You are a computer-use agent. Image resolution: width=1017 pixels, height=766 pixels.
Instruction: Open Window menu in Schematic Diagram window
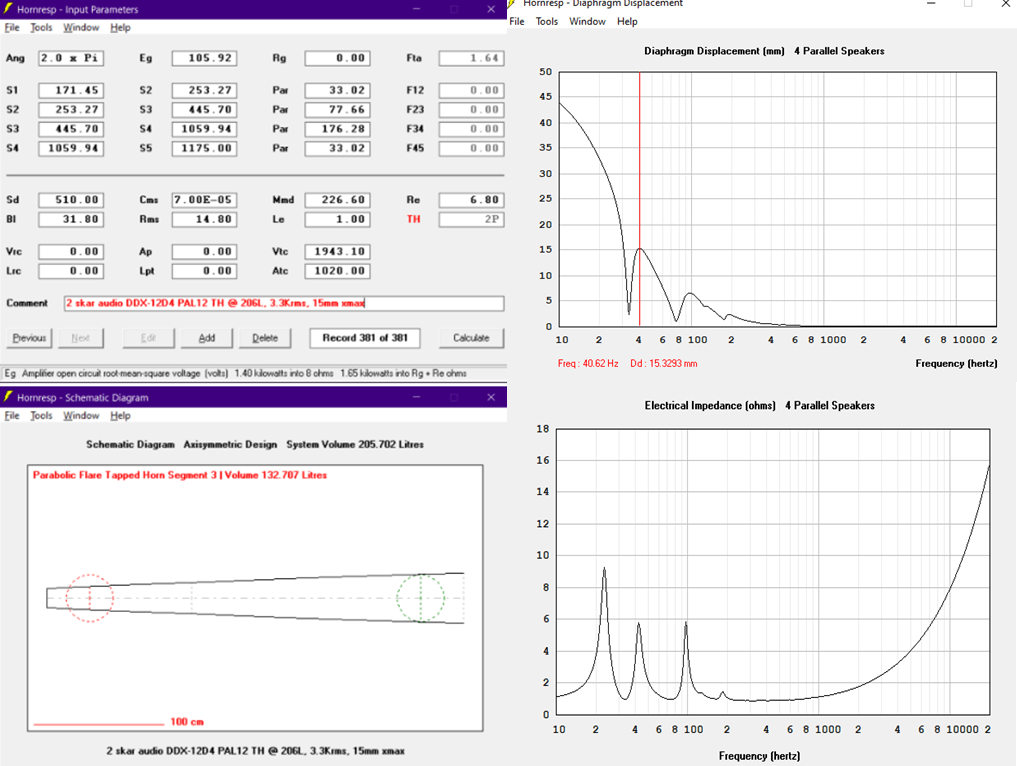pos(81,415)
